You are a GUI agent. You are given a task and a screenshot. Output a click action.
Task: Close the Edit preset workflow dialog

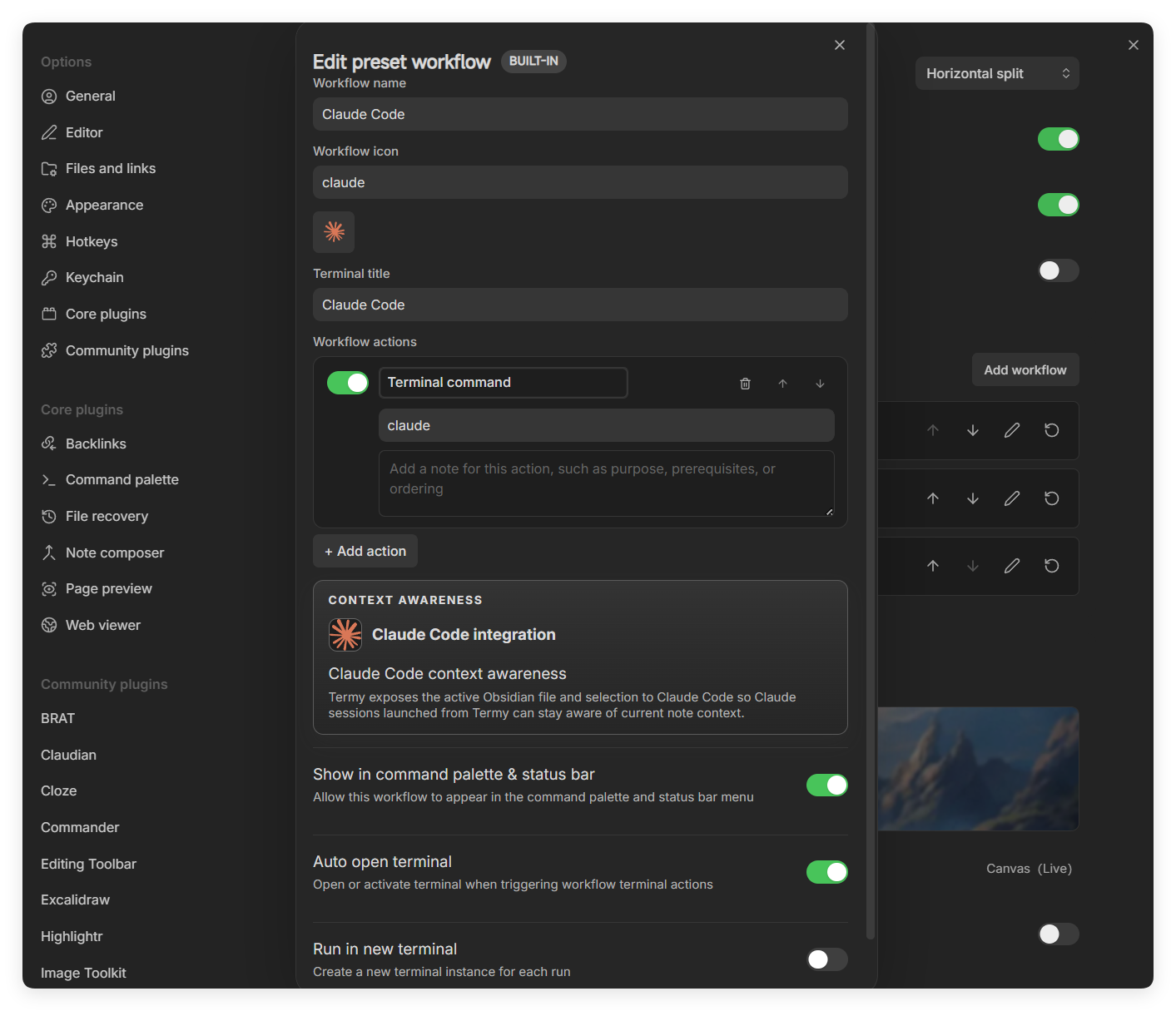(x=840, y=45)
